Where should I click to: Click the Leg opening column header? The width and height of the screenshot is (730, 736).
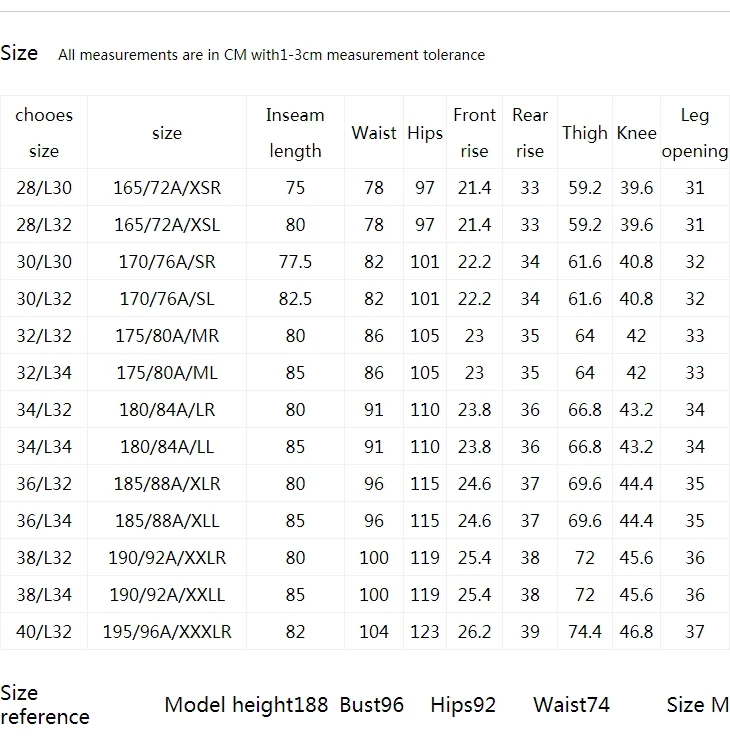pos(695,133)
